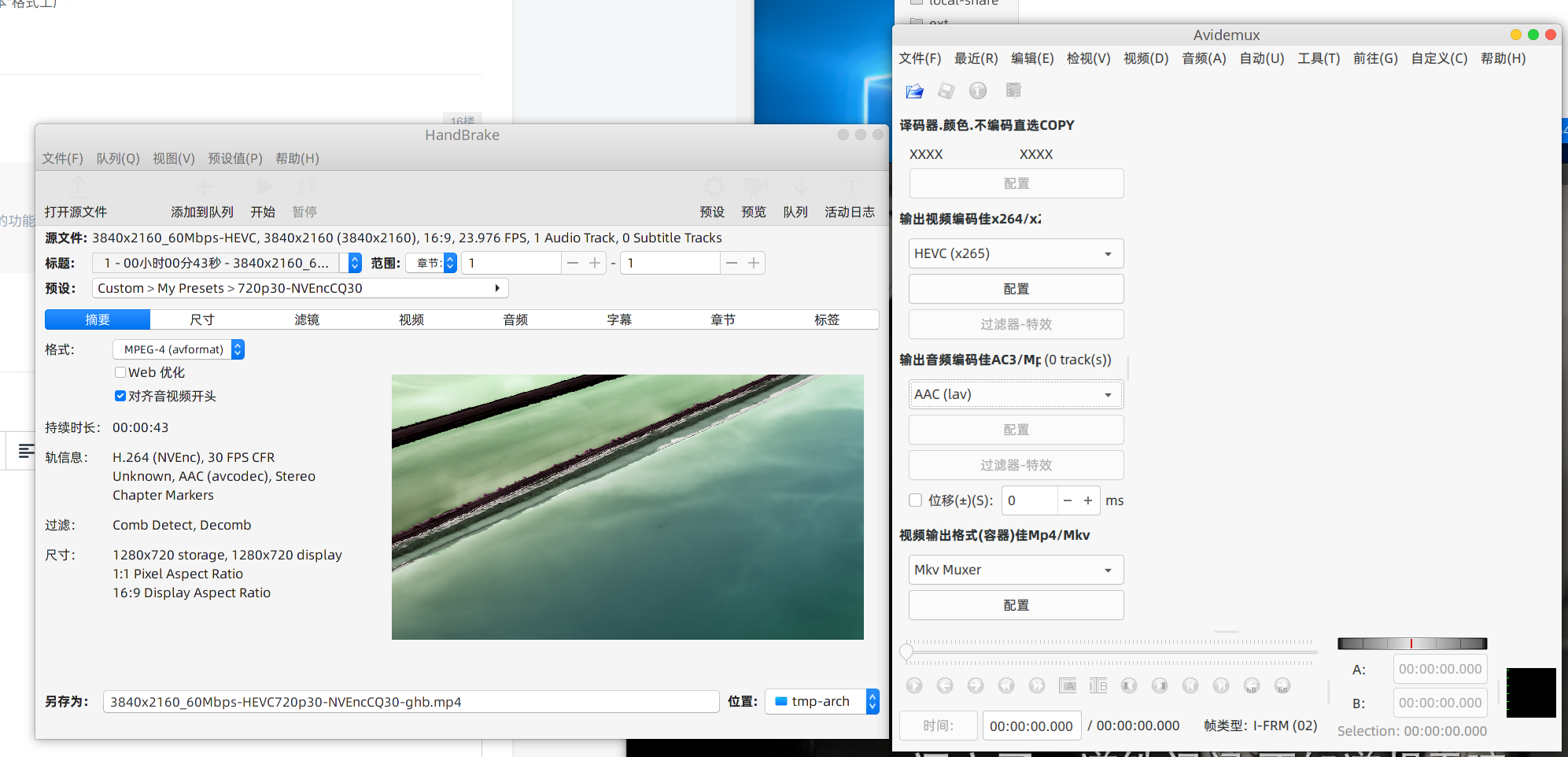Click 配置 button below HEVC (x265)
The image size is (1568, 757).
tap(1016, 289)
